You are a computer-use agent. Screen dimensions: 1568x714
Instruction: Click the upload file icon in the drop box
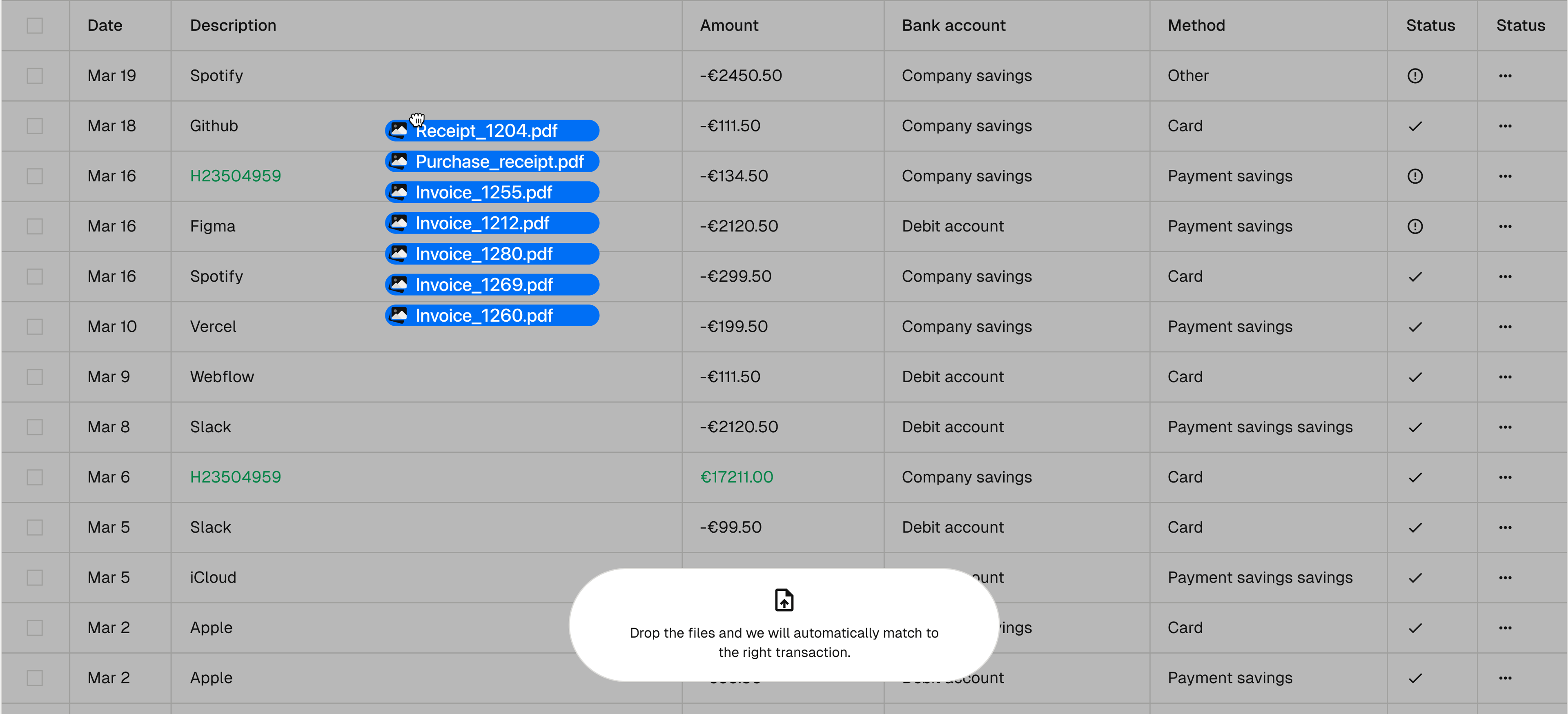[784, 600]
